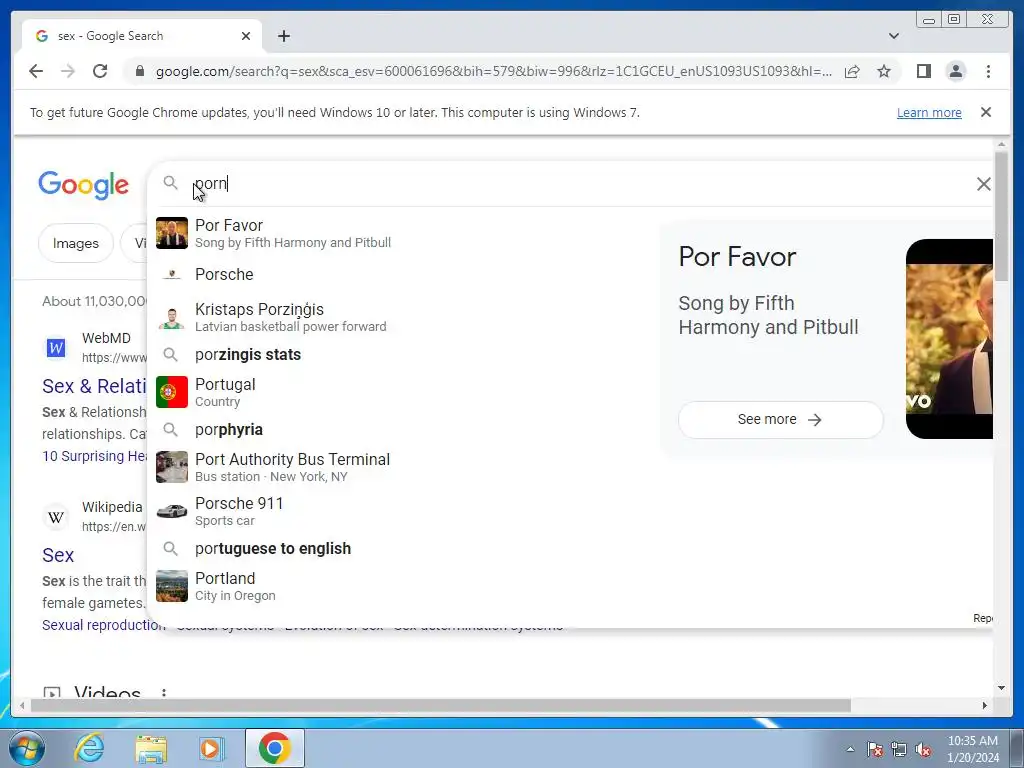Dismiss the Chrome update notification bar
This screenshot has width=1024, height=768.
click(985, 112)
